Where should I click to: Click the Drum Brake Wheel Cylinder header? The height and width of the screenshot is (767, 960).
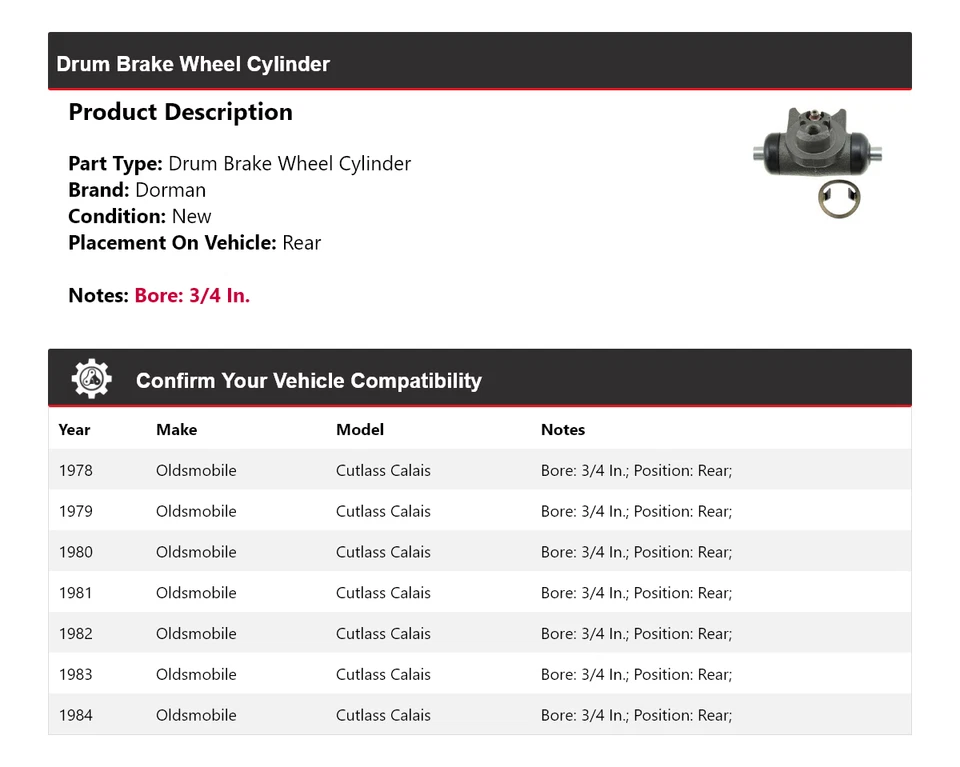click(193, 64)
